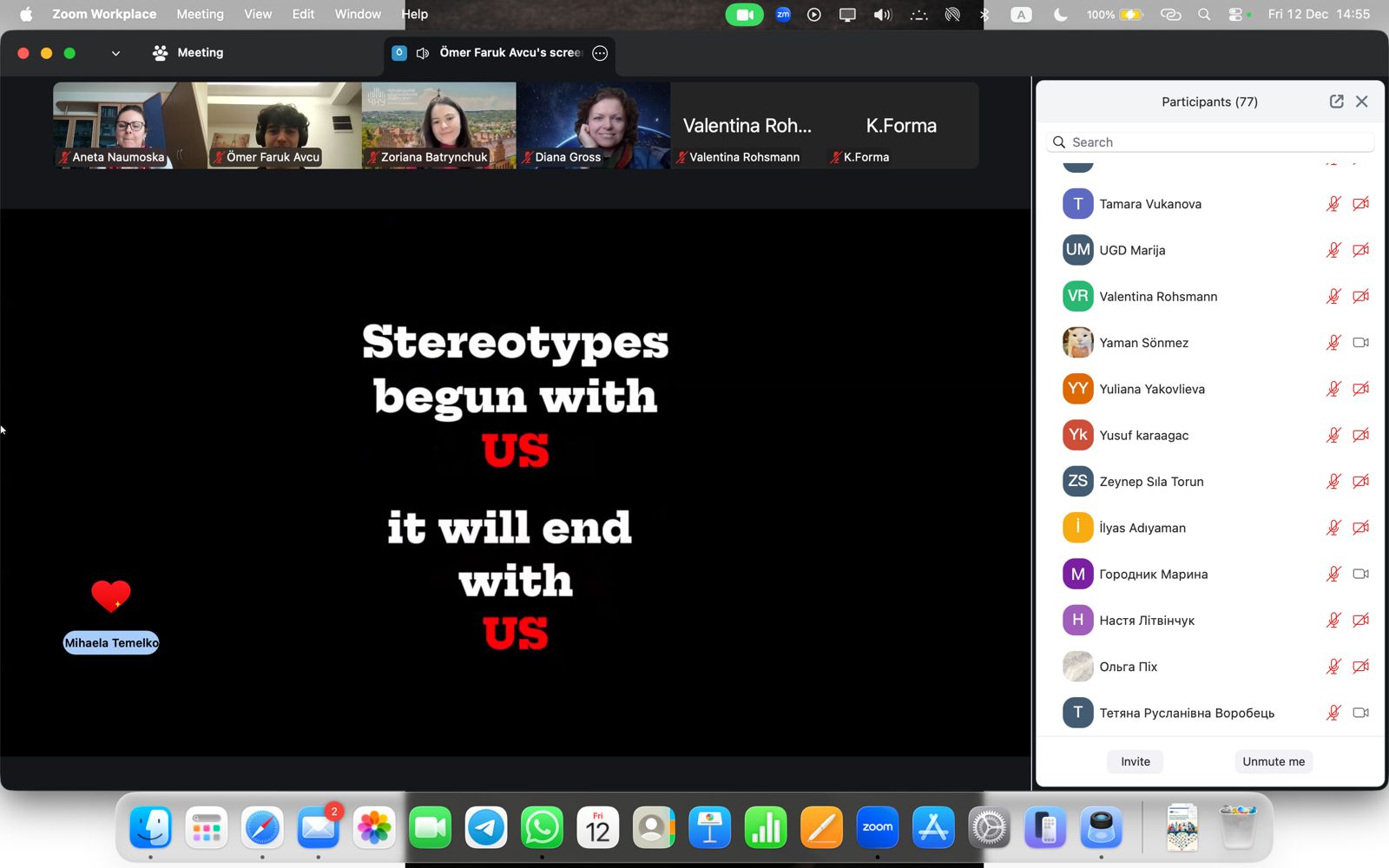
Task: Select Zoriana Batrynchuk's video thumbnail
Action: [438, 125]
